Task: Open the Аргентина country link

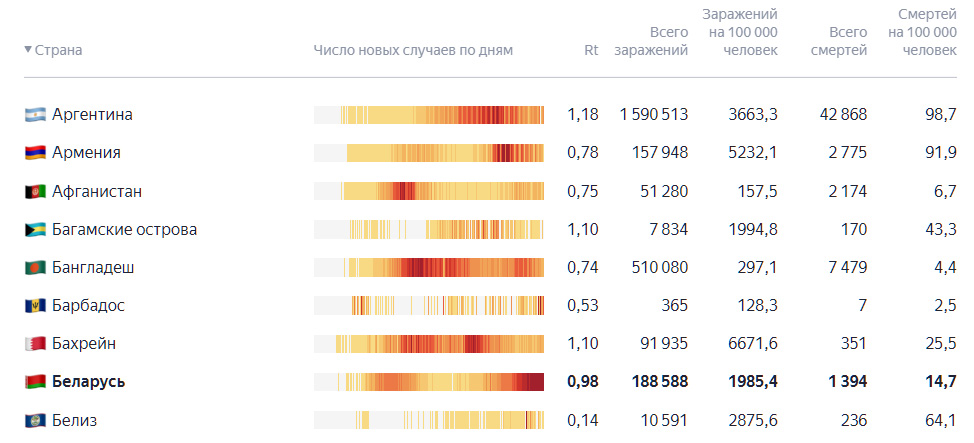Action: coord(92,115)
